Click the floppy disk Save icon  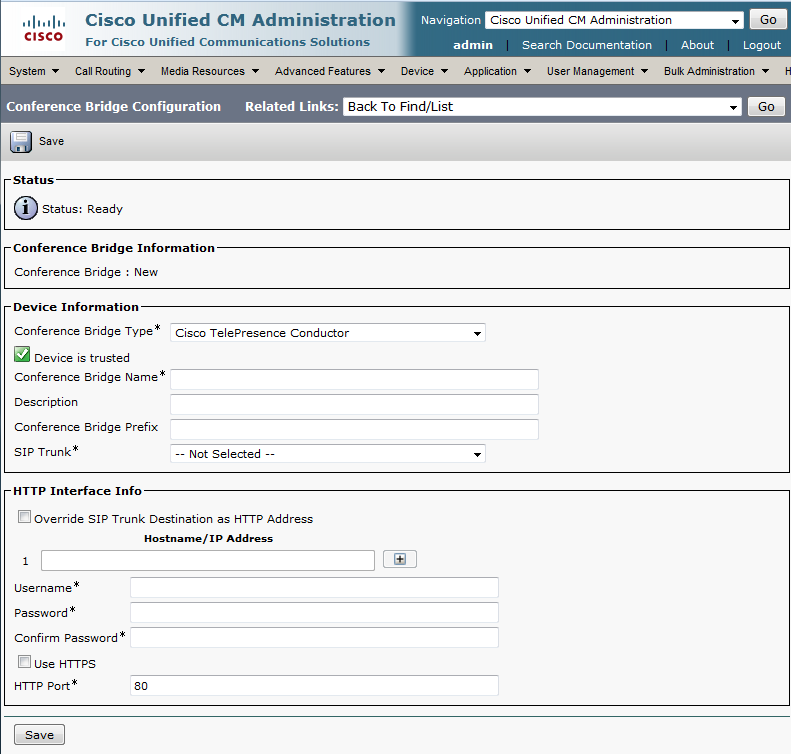(x=21, y=142)
